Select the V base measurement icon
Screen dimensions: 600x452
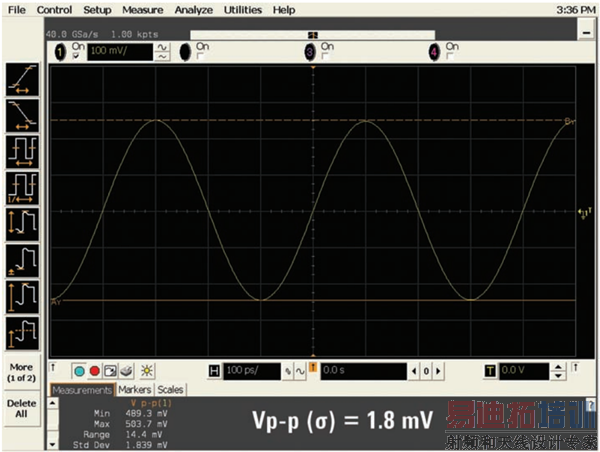[22, 261]
